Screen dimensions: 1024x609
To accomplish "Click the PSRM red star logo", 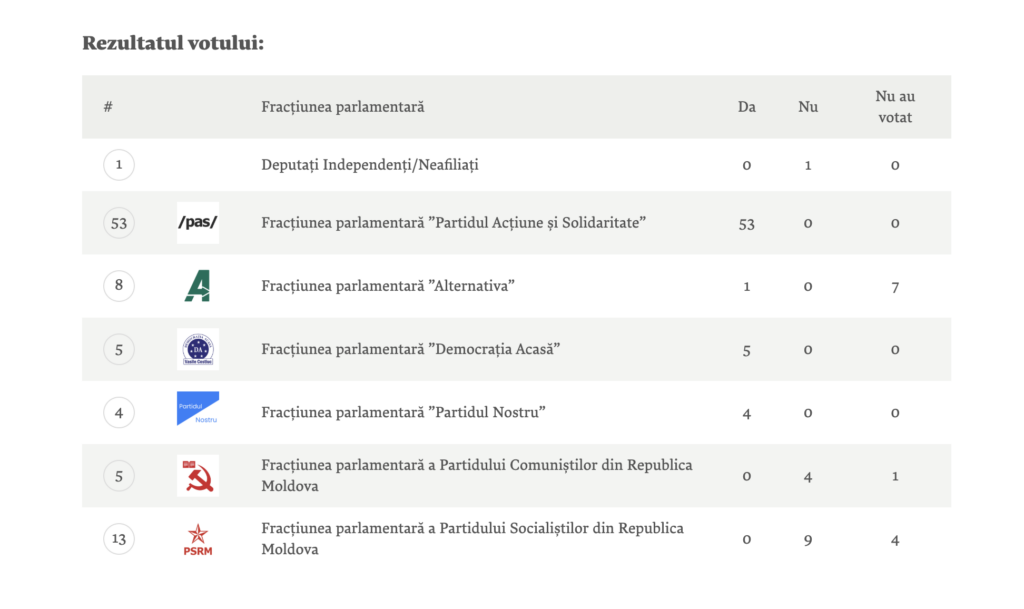I will 197,540.
